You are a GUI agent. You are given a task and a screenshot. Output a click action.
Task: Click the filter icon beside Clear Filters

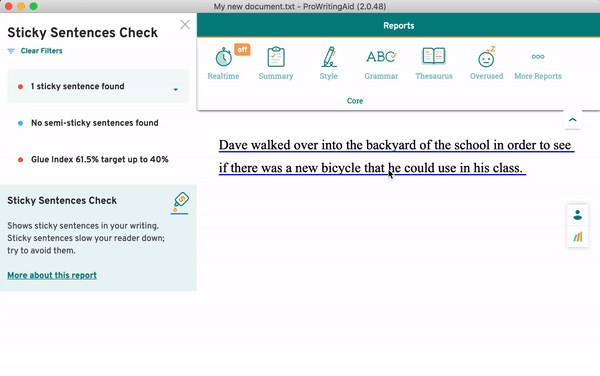[x=11, y=51]
